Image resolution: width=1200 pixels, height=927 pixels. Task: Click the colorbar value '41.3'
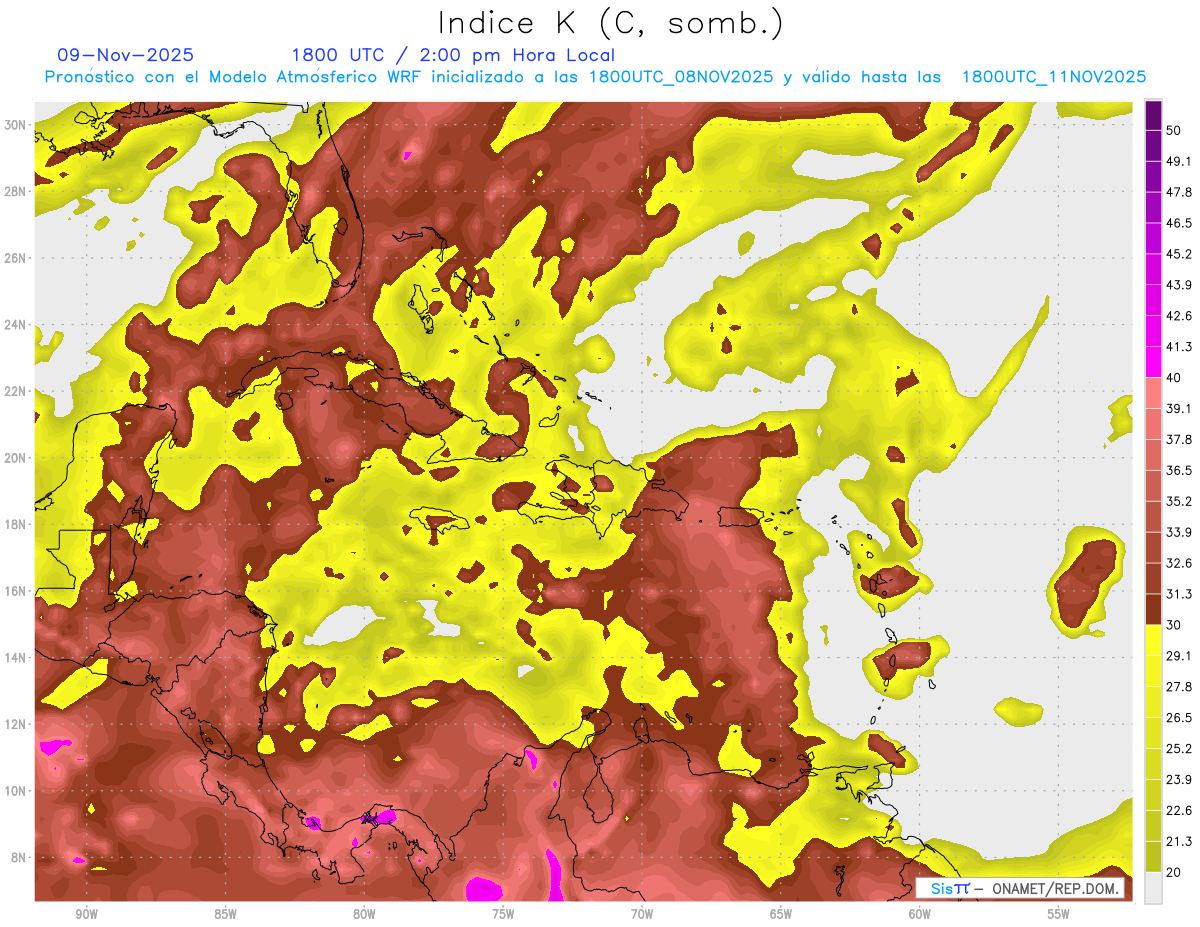pos(1179,347)
